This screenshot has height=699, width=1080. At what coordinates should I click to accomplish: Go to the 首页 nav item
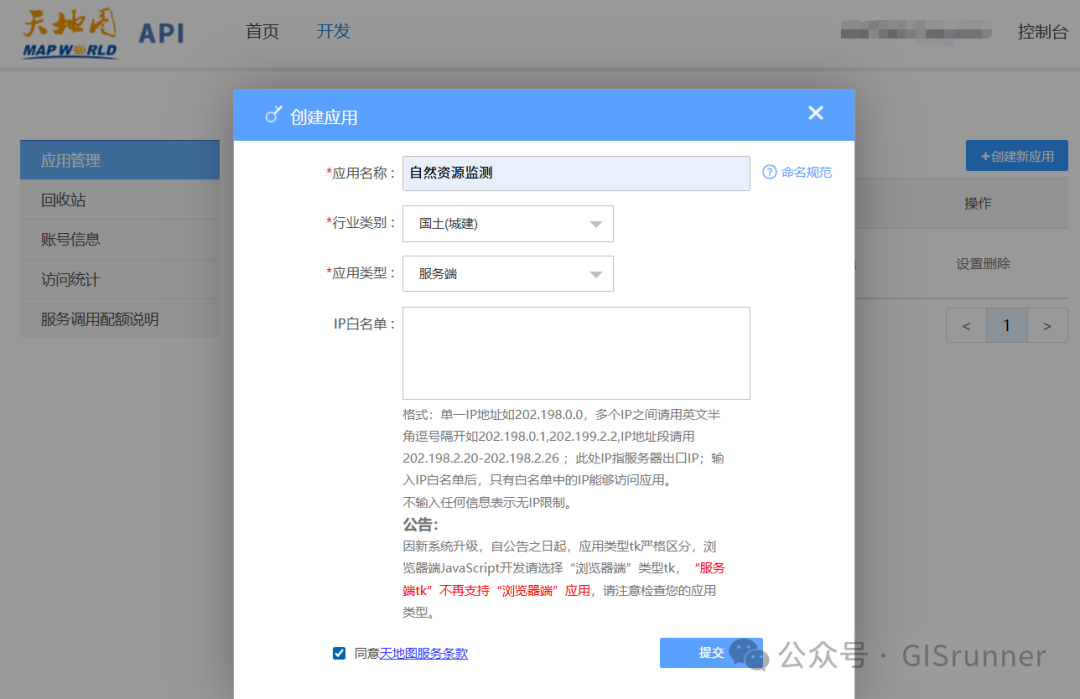262,32
